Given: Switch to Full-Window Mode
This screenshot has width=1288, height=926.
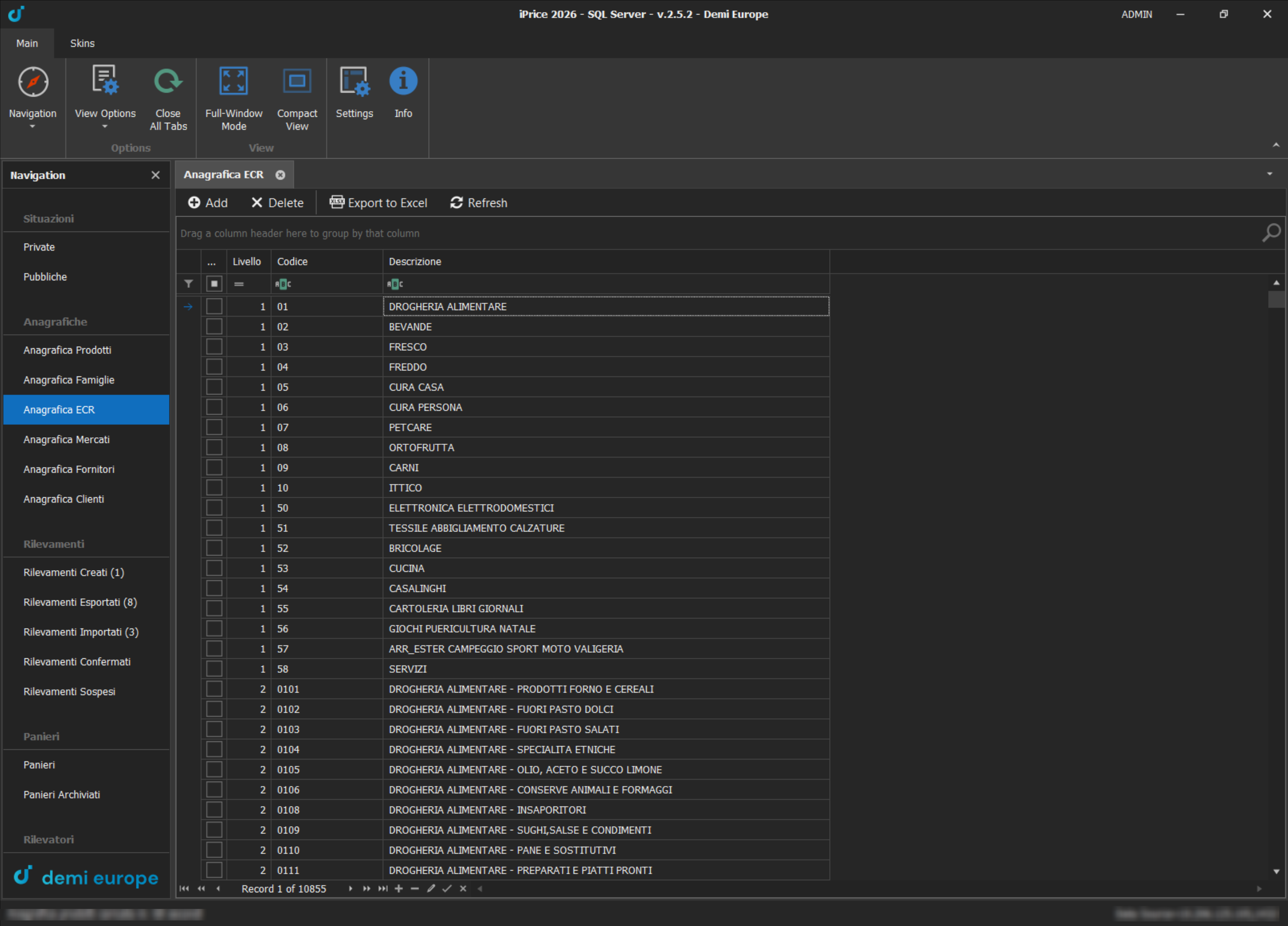Looking at the screenshot, I should click(x=233, y=97).
